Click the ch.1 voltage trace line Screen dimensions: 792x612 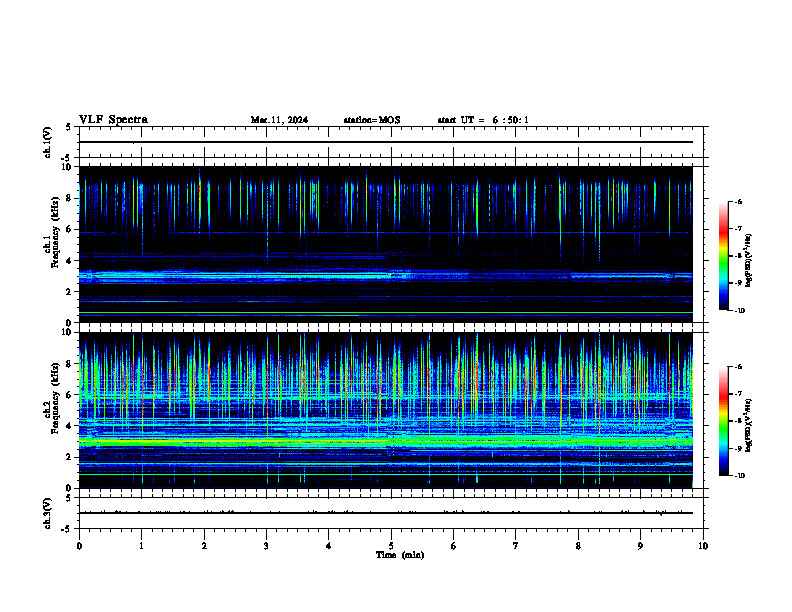click(386, 142)
